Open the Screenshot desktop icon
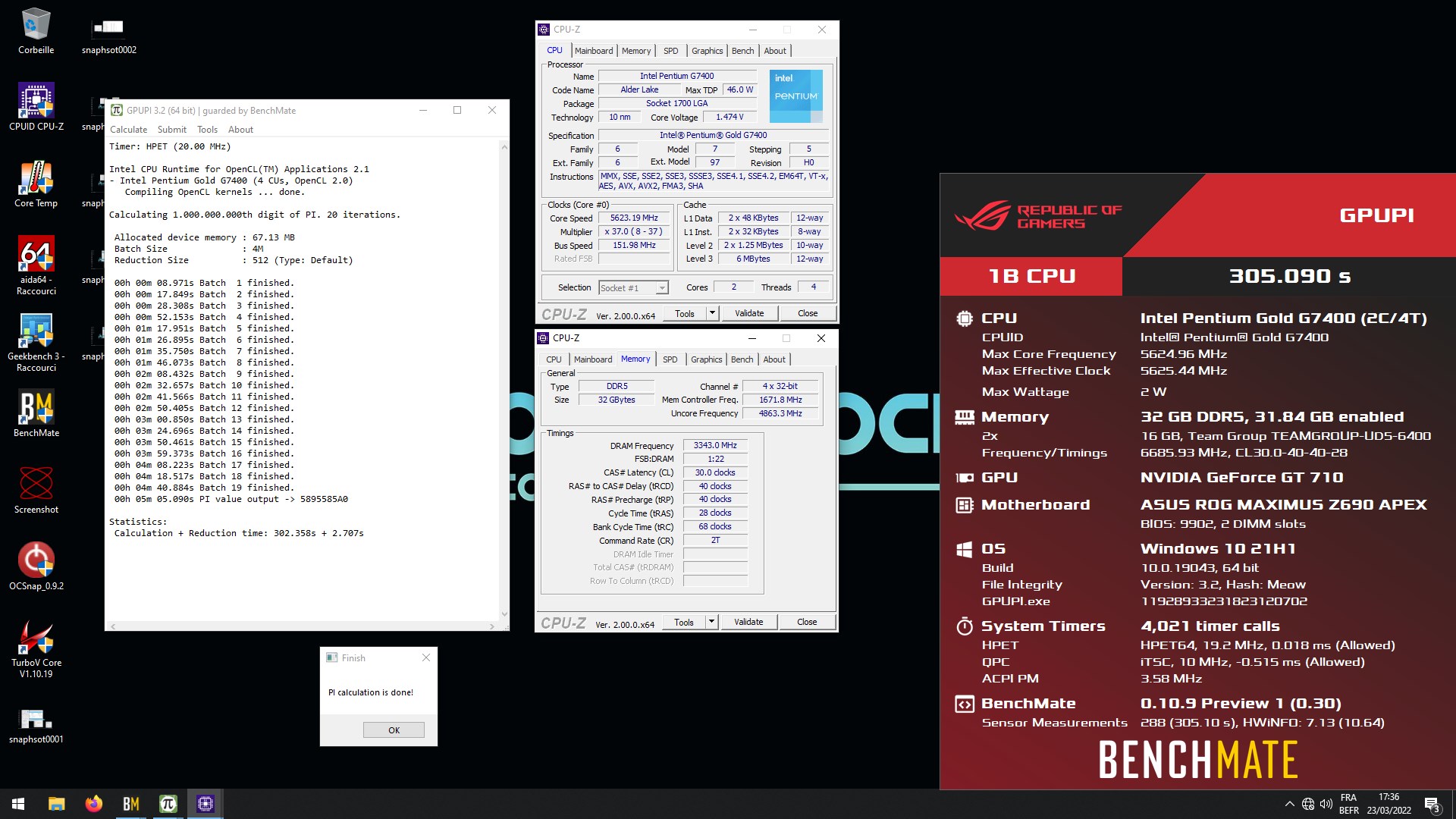 pyautogui.click(x=36, y=491)
